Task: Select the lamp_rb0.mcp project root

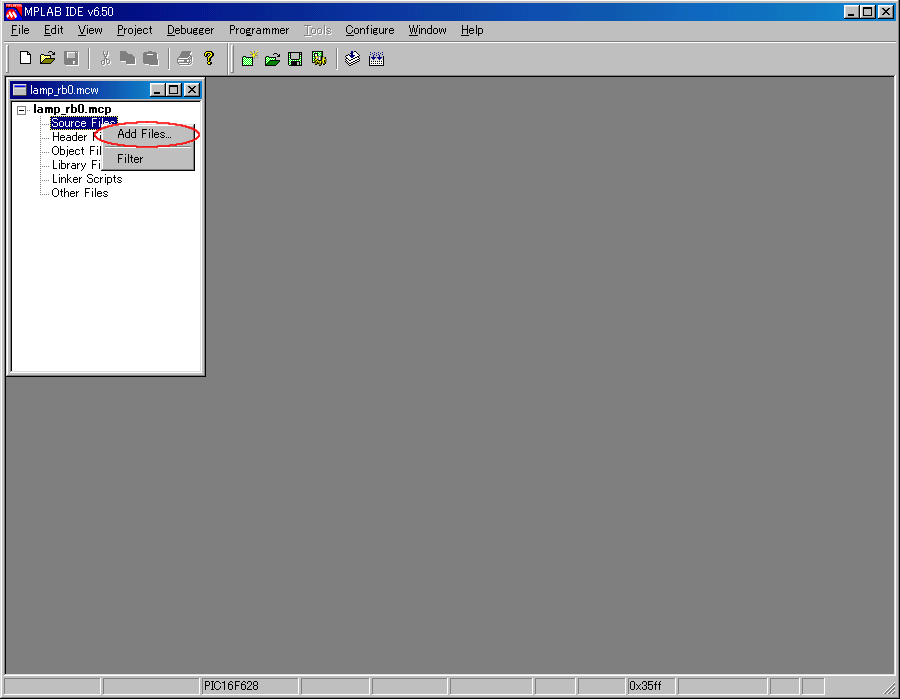Action: pos(72,109)
